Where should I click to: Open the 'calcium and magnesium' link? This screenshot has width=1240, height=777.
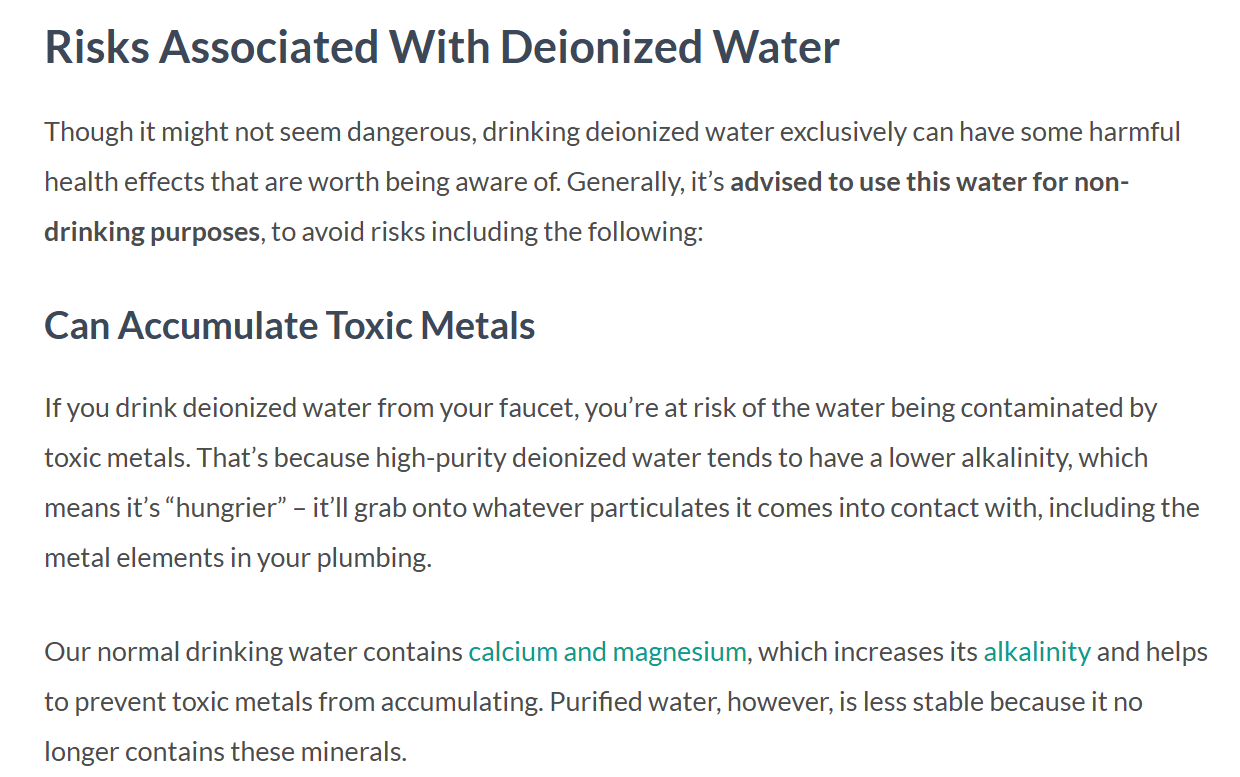coord(607,653)
